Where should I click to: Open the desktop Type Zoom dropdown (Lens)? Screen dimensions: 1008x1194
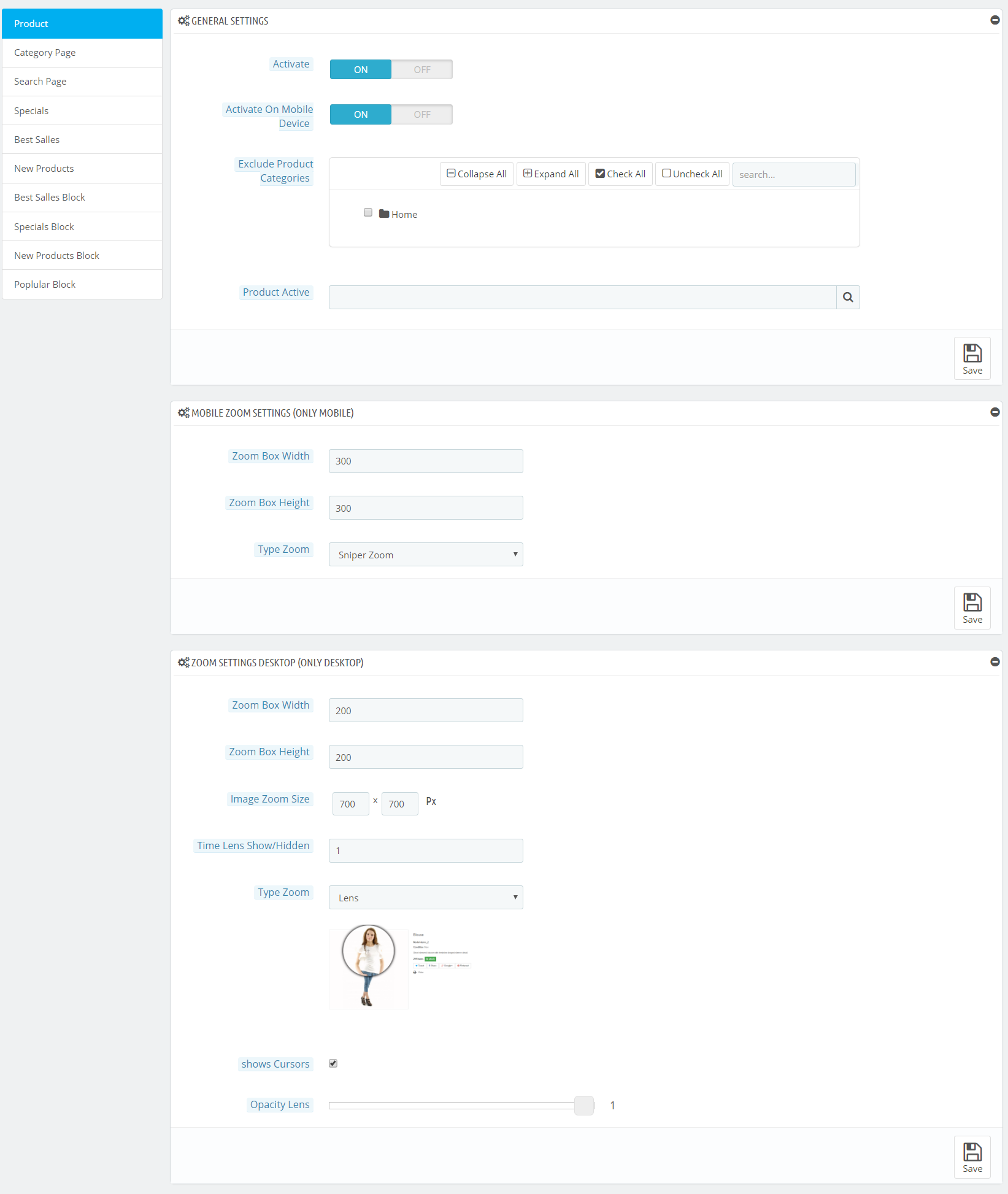(x=426, y=898)
